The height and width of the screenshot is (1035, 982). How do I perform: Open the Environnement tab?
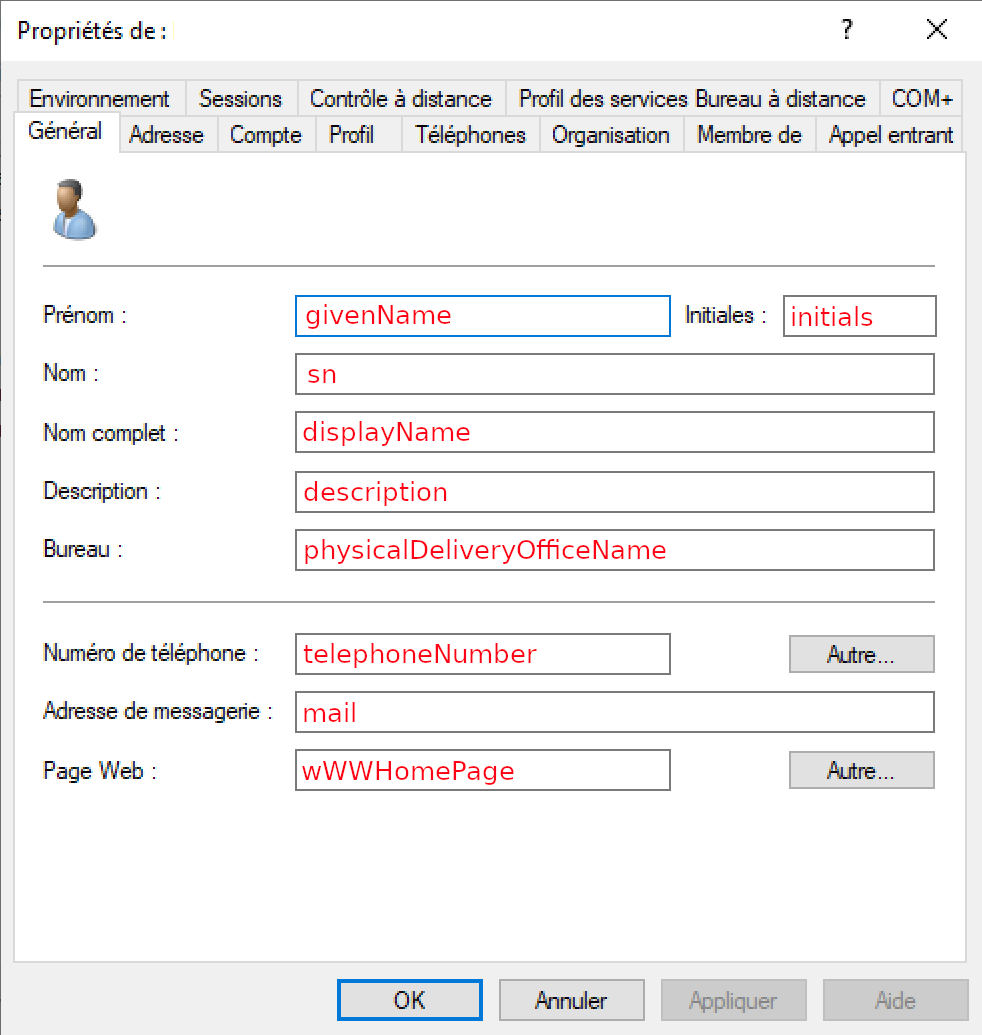tap(99, 99)
